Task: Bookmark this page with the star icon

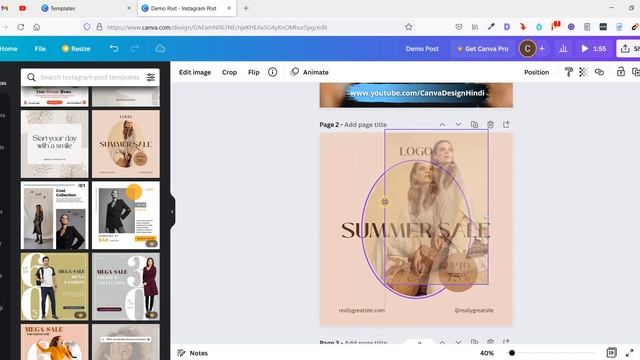Action: click(409, 27)
